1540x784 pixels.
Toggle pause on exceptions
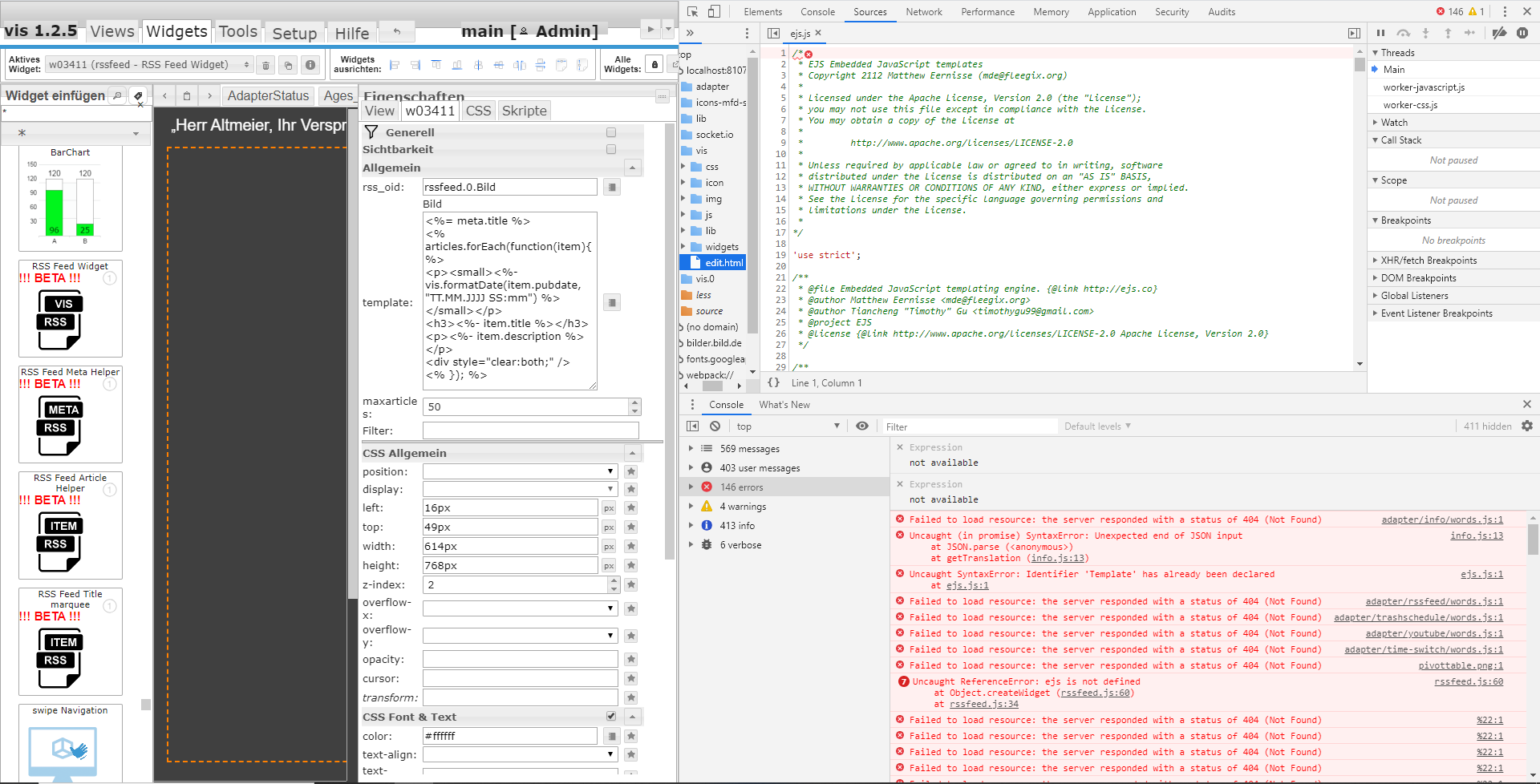click(x=1522, y=33)
